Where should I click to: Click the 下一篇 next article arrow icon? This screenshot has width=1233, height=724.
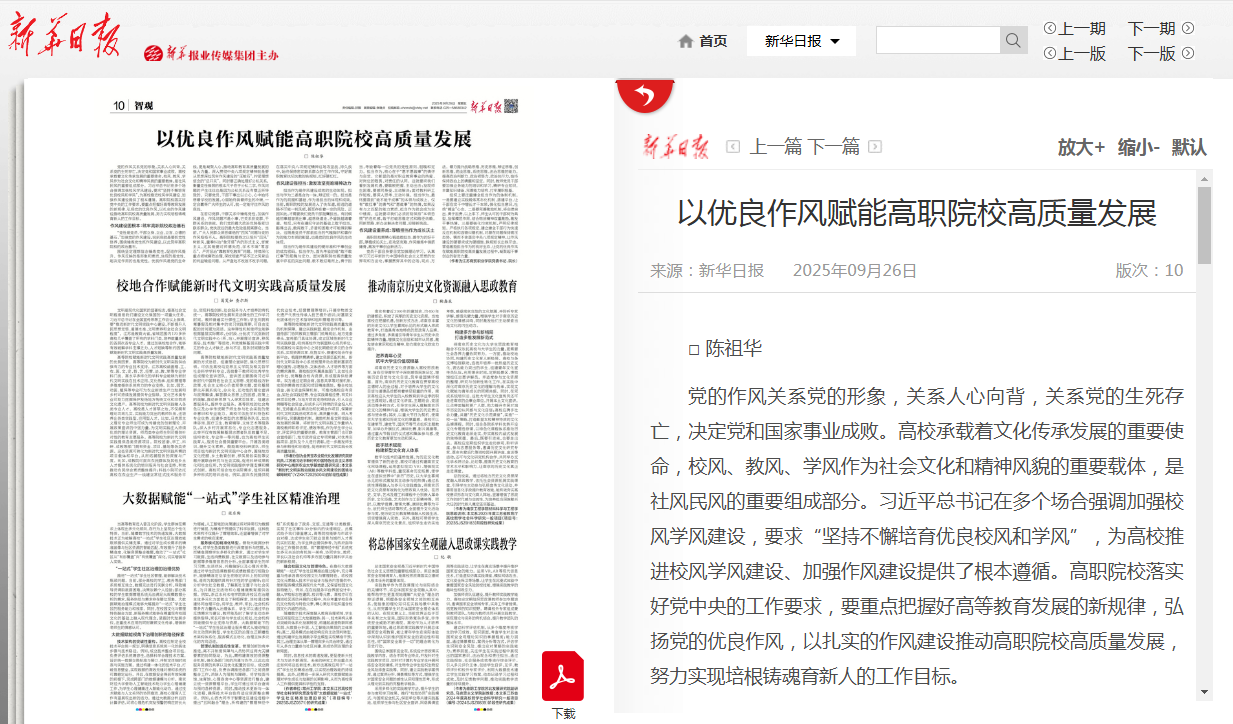tap(875, 147)
